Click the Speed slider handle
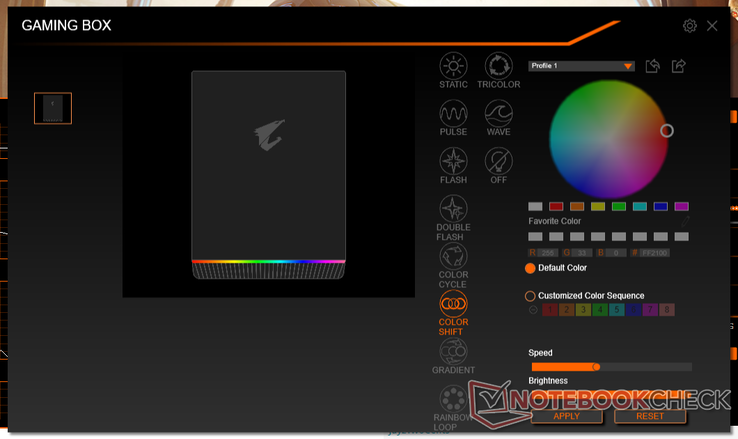This screenshot has height=439, width=738. click(x=596, y=367)
